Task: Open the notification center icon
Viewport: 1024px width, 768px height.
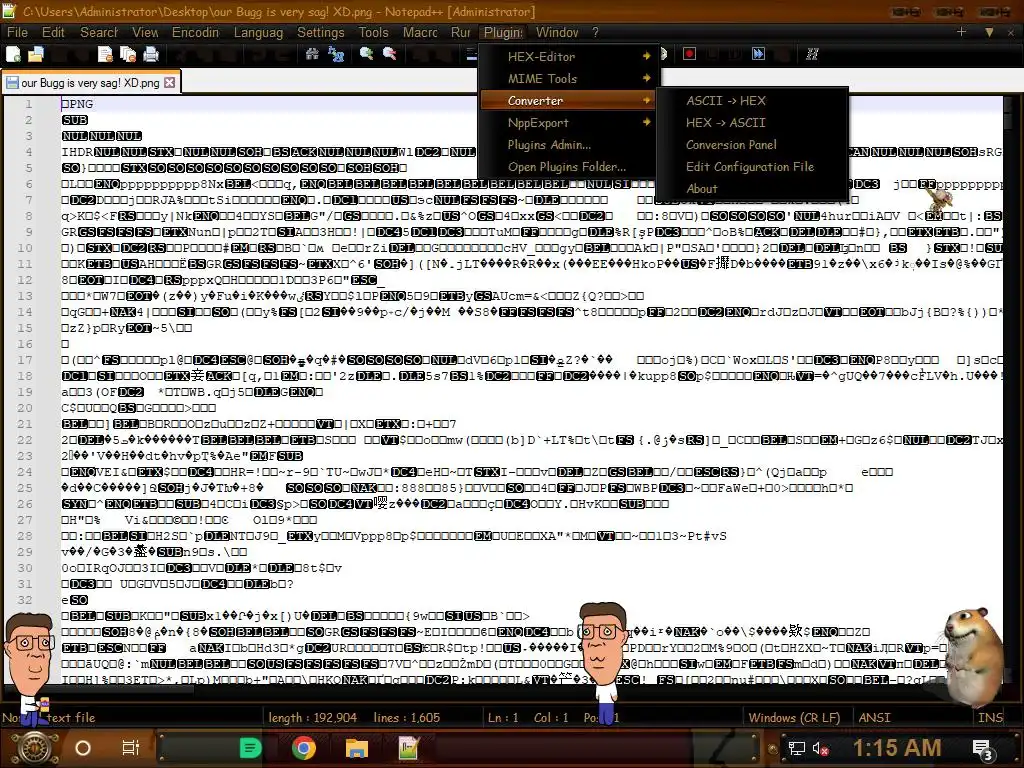Action: pos(983,749)
